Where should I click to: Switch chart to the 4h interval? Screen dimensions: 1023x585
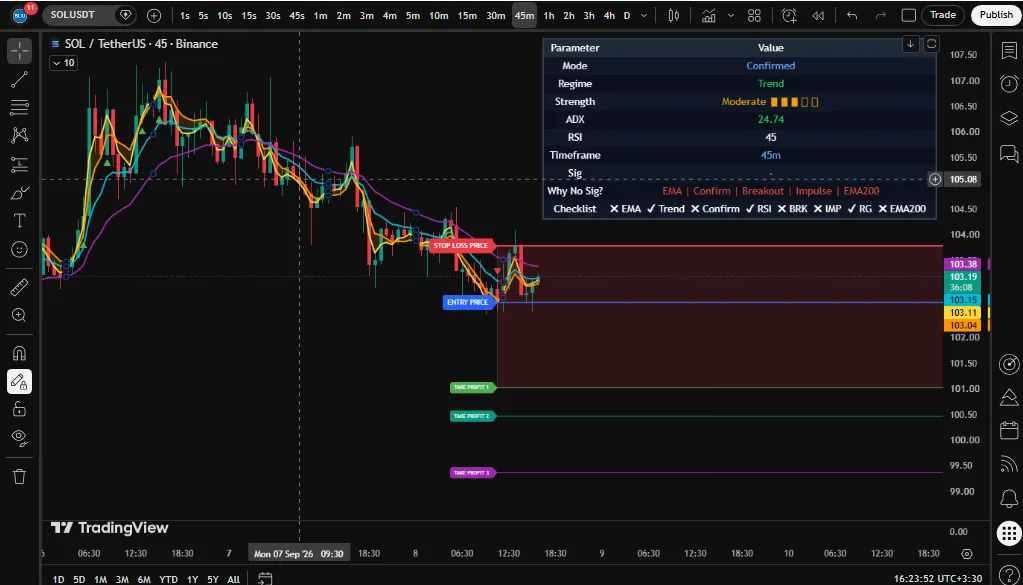609,15
